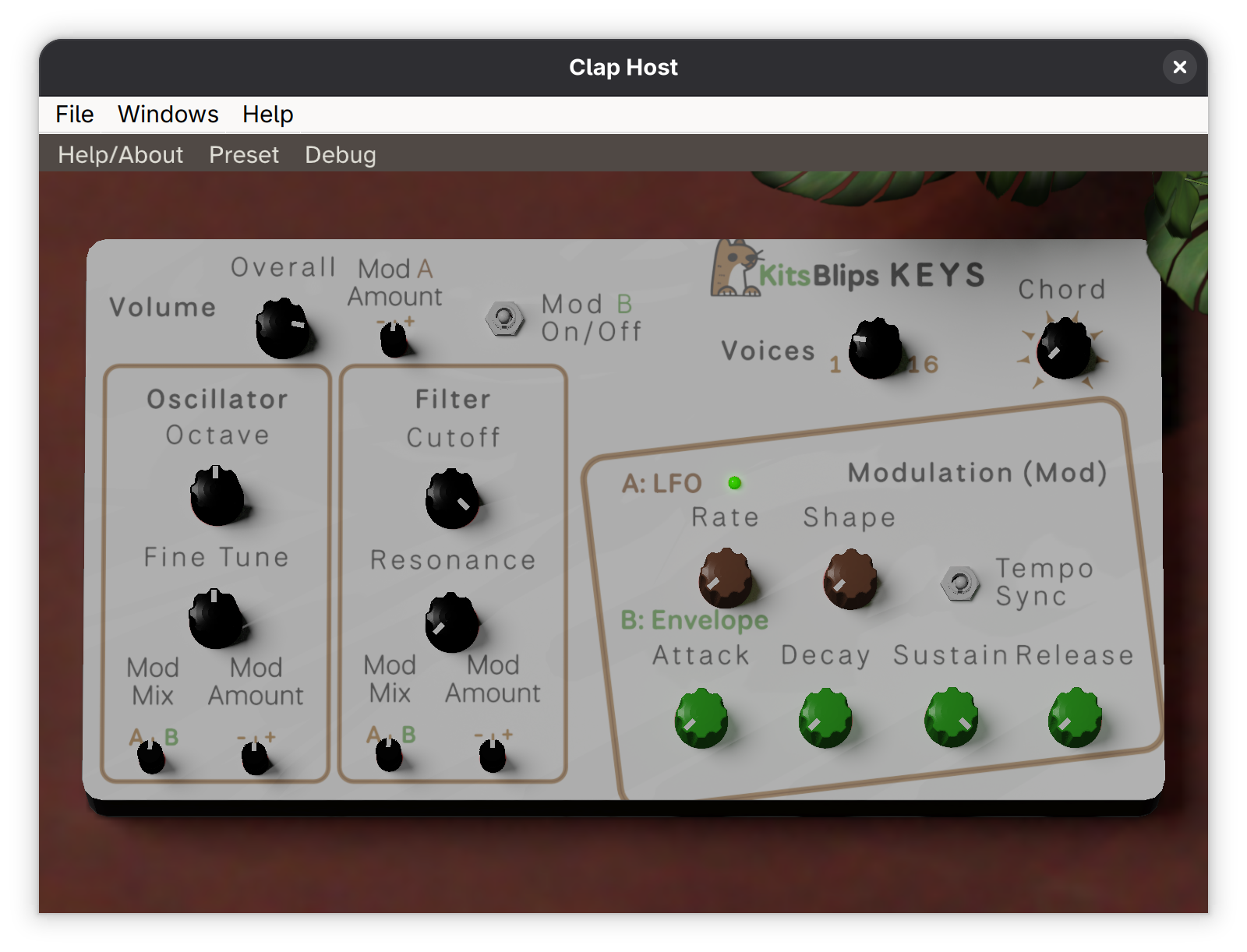Click the Envelope Sustain knob
Screen dimensions: 1247x952
[952, 717]
